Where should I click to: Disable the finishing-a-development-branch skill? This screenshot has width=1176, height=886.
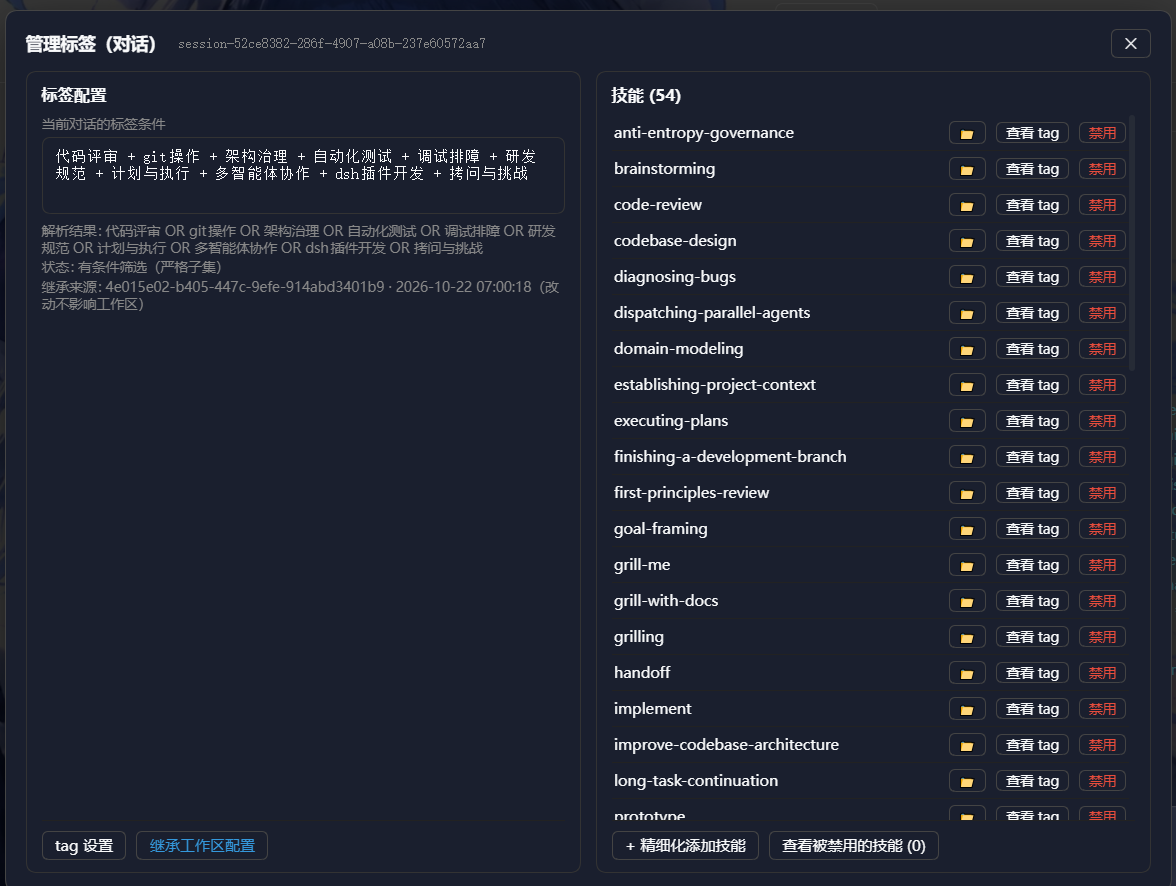tap(1102, 458)
